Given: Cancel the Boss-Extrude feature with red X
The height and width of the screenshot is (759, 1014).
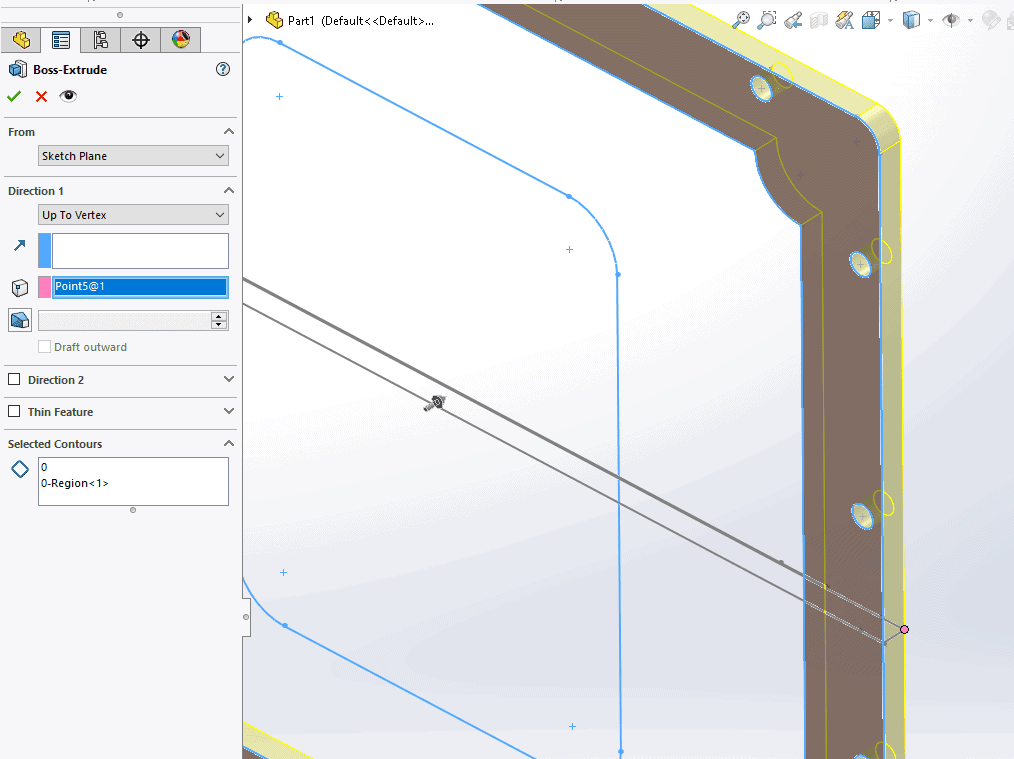Looking at the screenshot, I should click(40, 96).
